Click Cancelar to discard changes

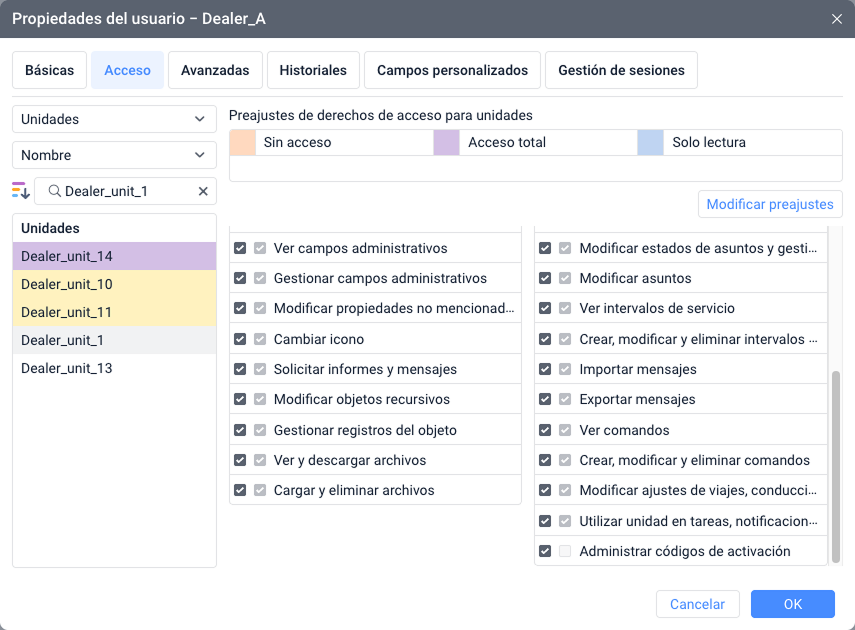(697, 604)
